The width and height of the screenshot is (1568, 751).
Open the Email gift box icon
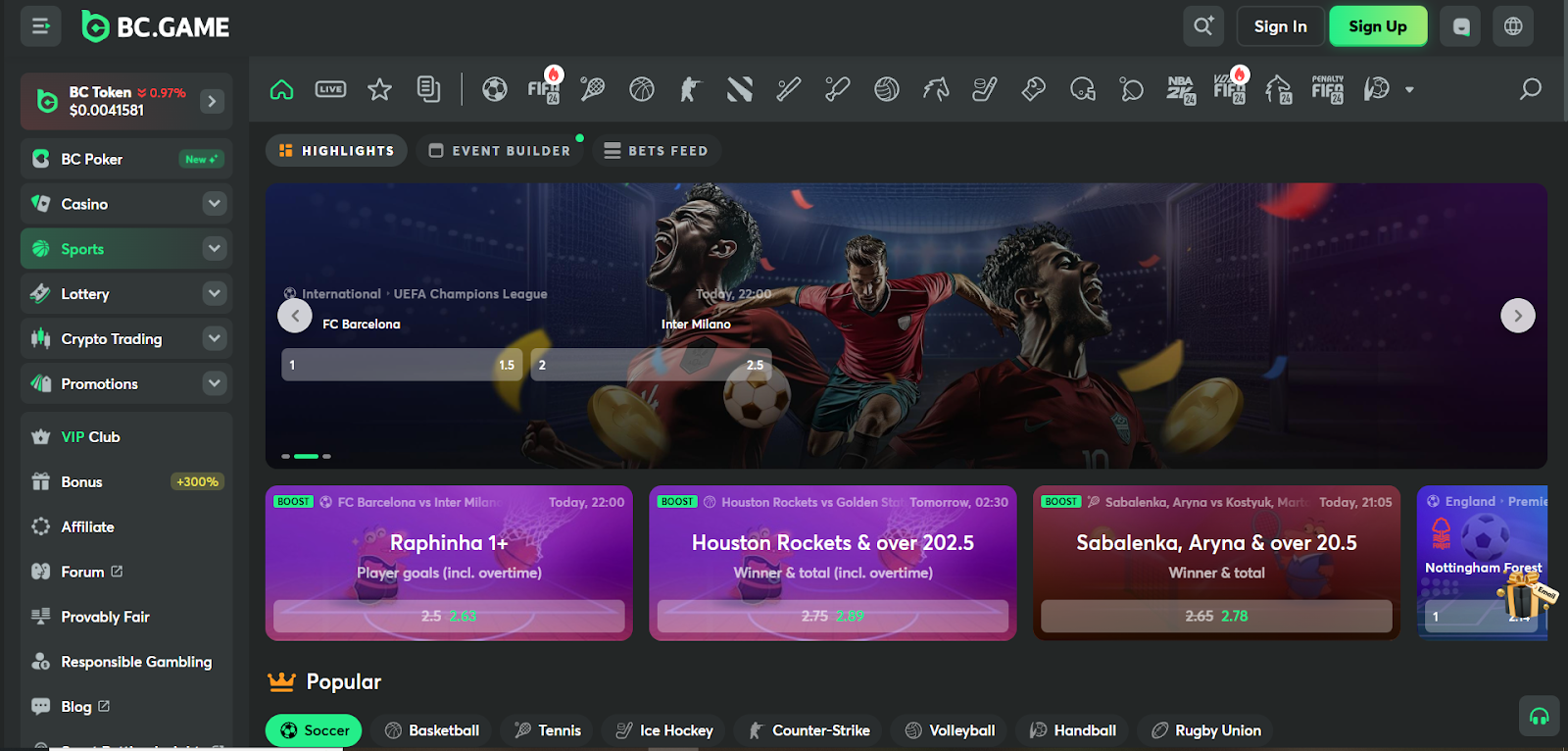click(1527, 593)
